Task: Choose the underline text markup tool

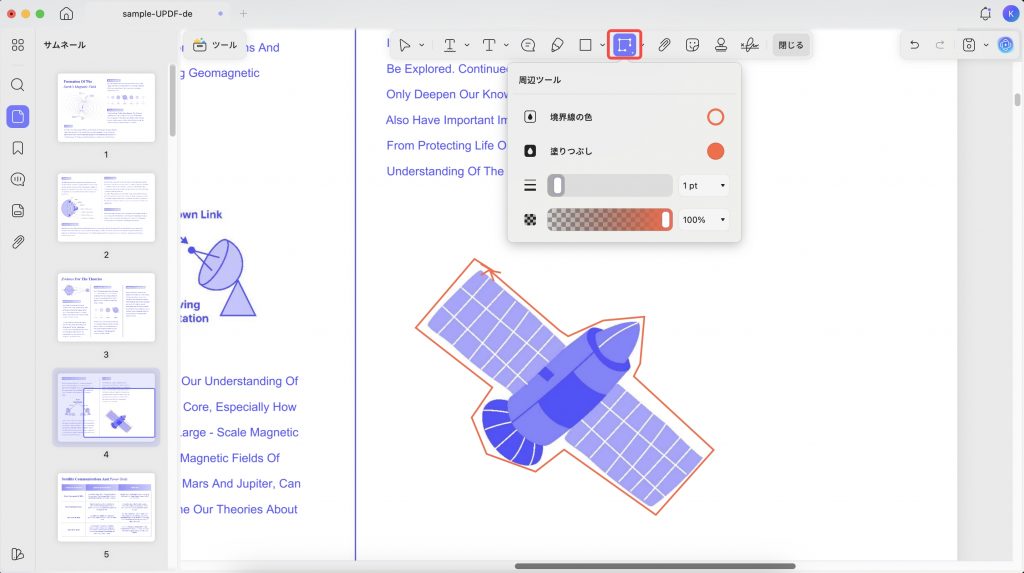Action: click(x=449, y=45)
